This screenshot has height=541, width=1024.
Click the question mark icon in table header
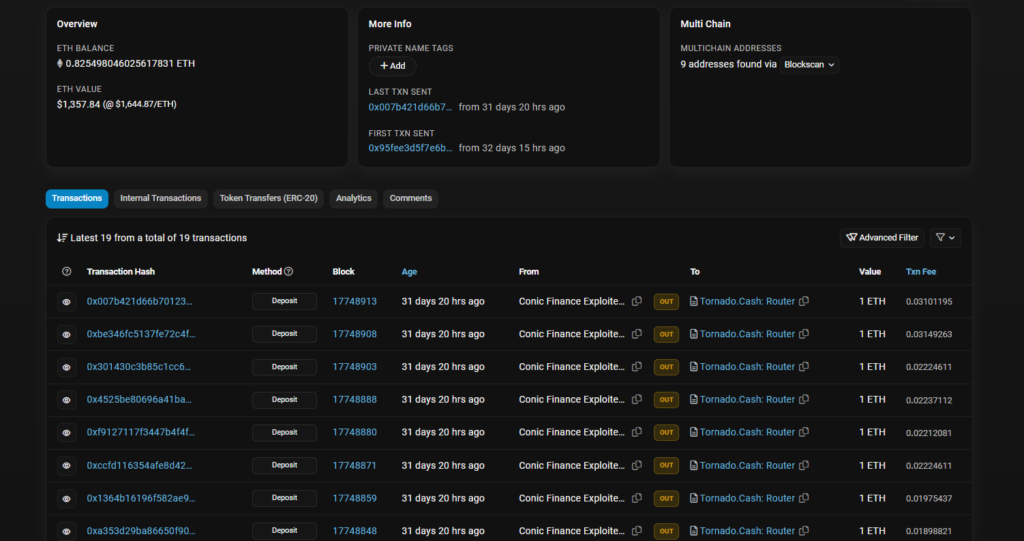67,271
